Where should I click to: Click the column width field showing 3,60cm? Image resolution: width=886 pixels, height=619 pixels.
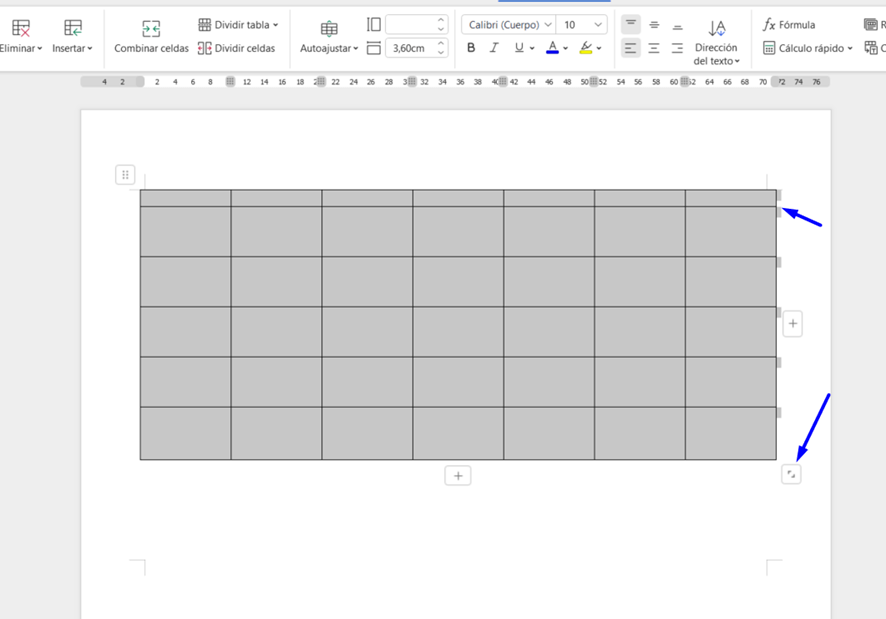pos(408,48)
